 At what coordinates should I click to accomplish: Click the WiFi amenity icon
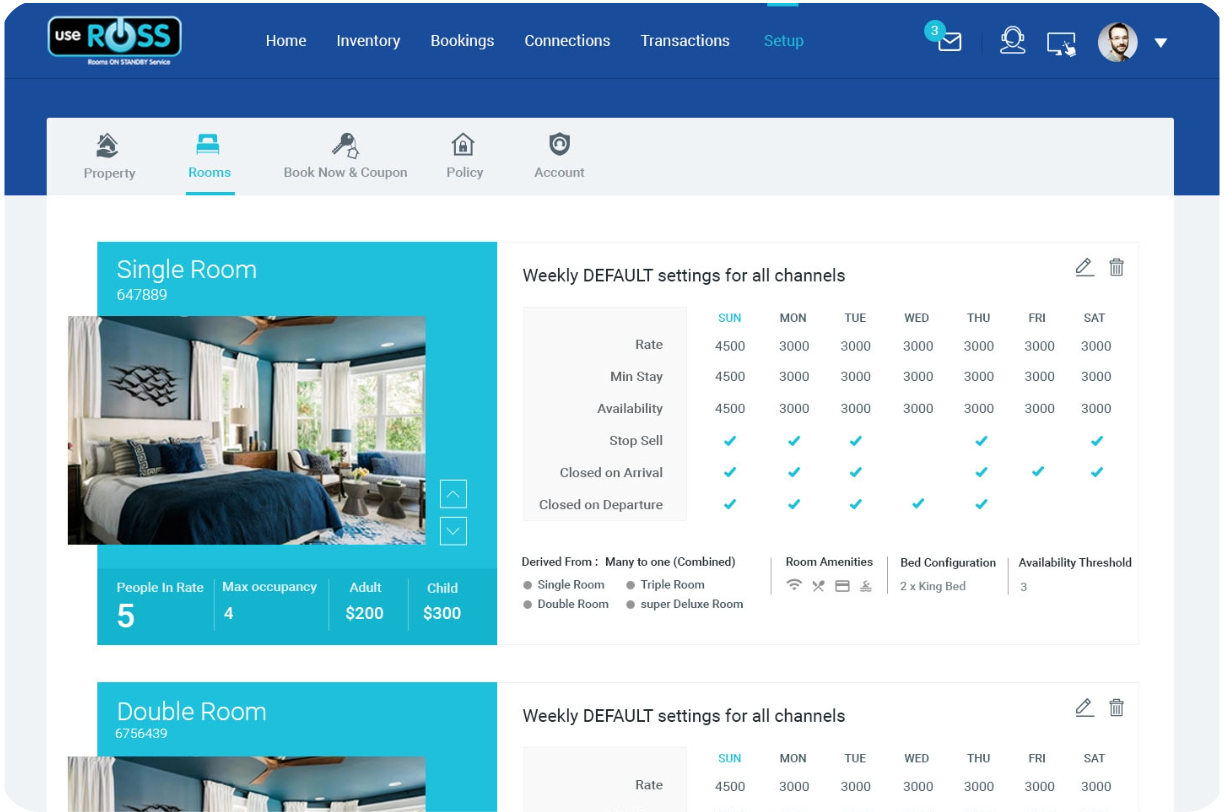click(794, 586)
